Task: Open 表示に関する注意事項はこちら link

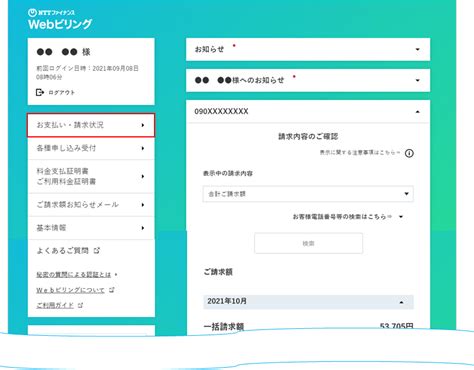Action: [360, 153]
